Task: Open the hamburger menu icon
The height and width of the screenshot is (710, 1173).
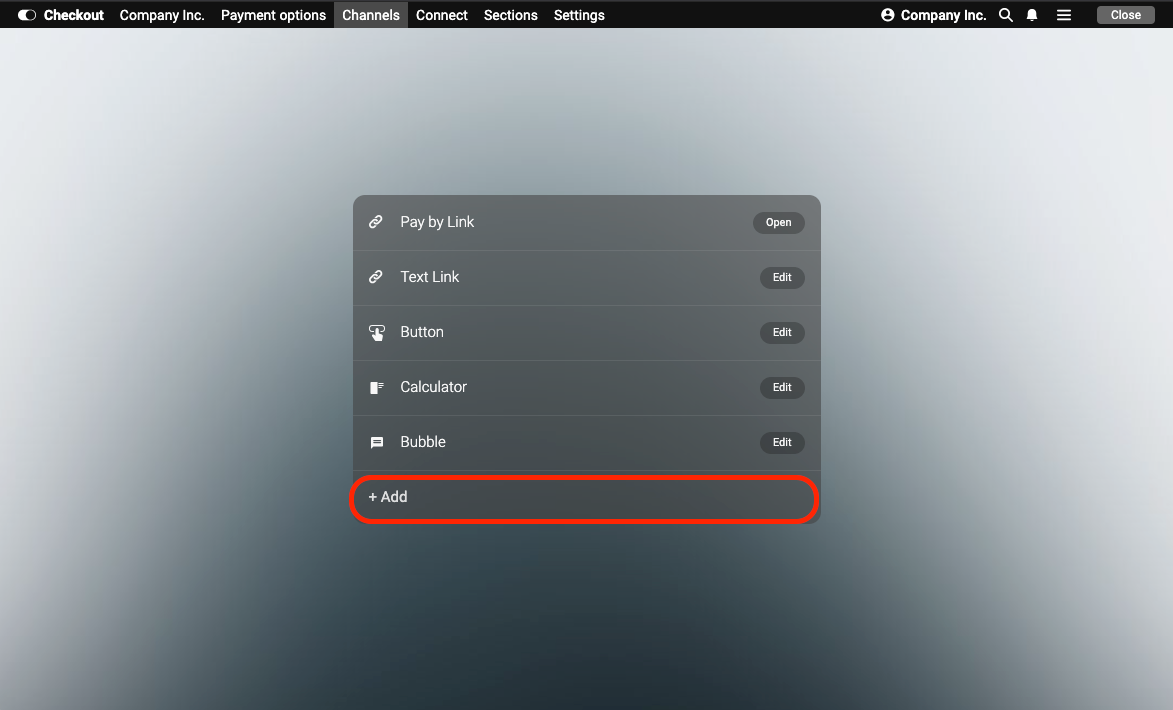Action: 1064,15
